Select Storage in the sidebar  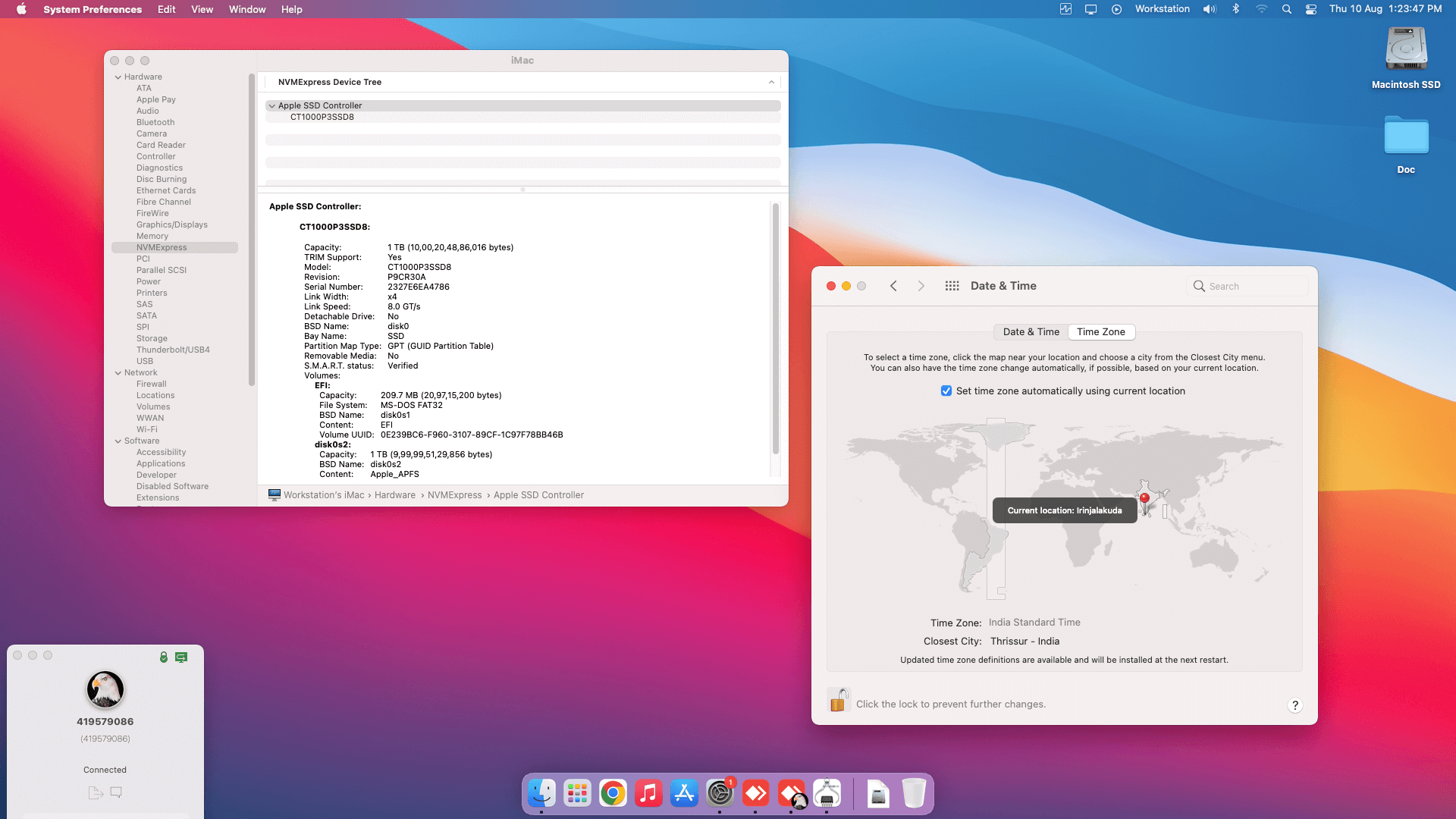coord(152,338)
